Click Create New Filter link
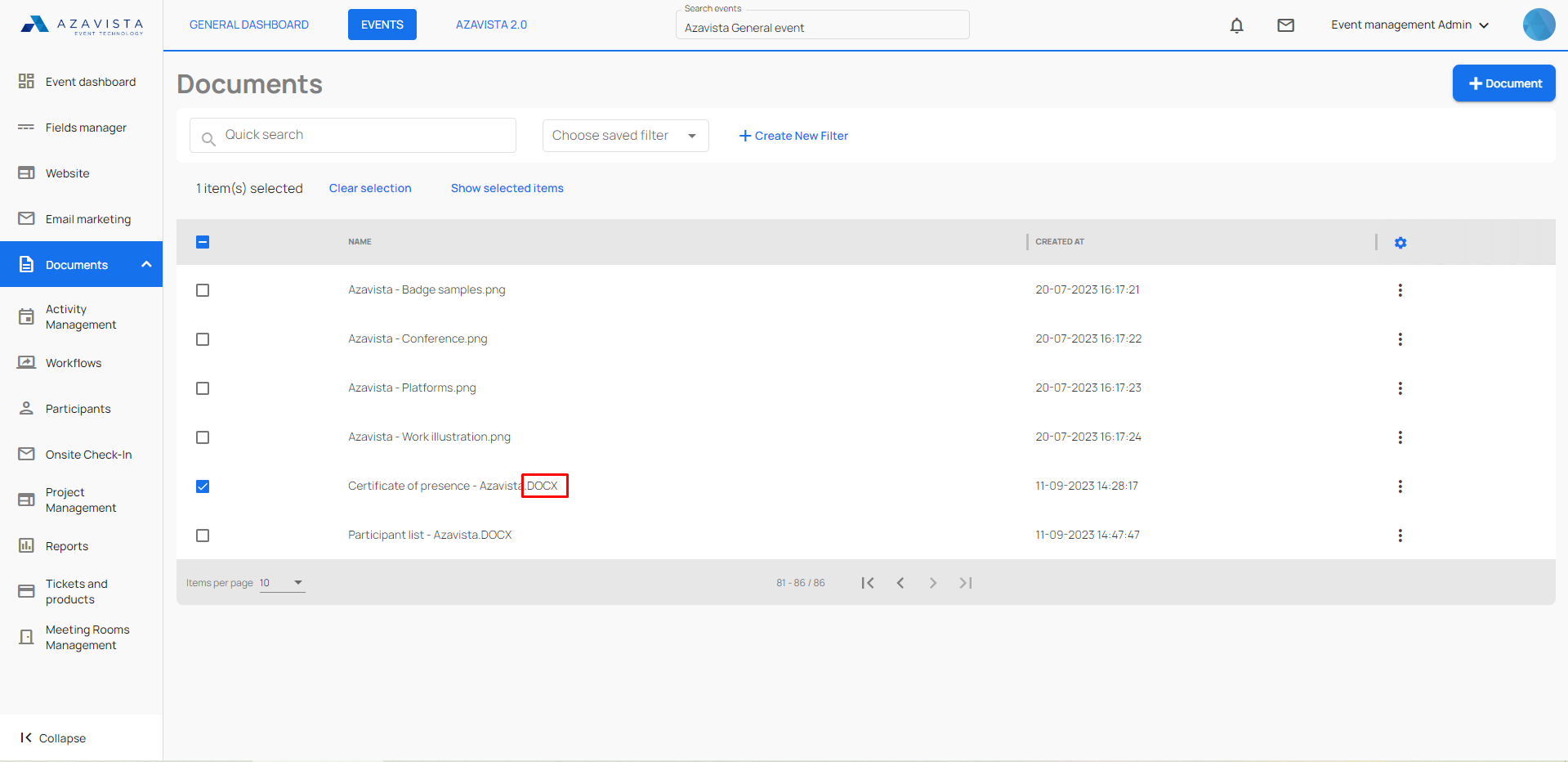 click(x=793, y=136)
